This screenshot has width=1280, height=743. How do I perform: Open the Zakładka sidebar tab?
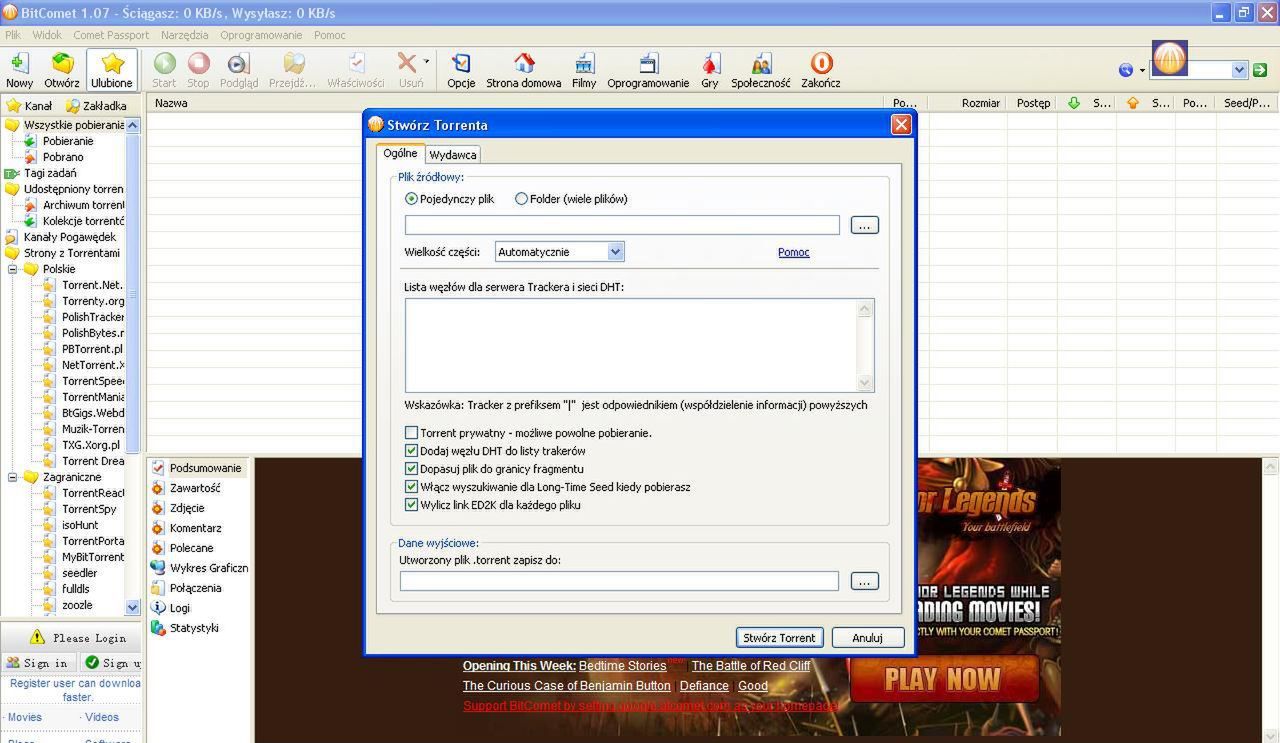click(x=96, y=105)
